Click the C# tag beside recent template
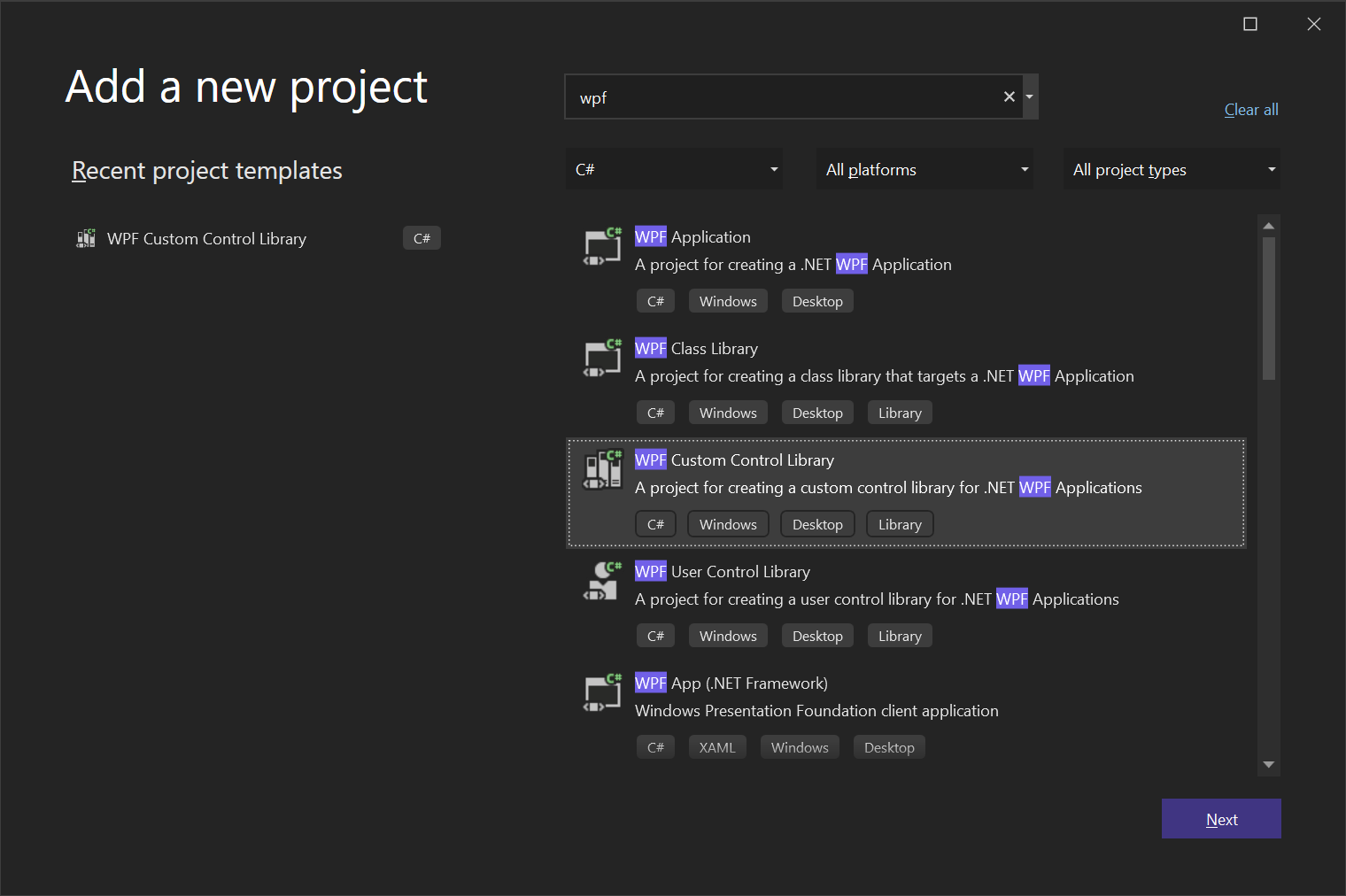1346x896 pixels. coord(422,238)
